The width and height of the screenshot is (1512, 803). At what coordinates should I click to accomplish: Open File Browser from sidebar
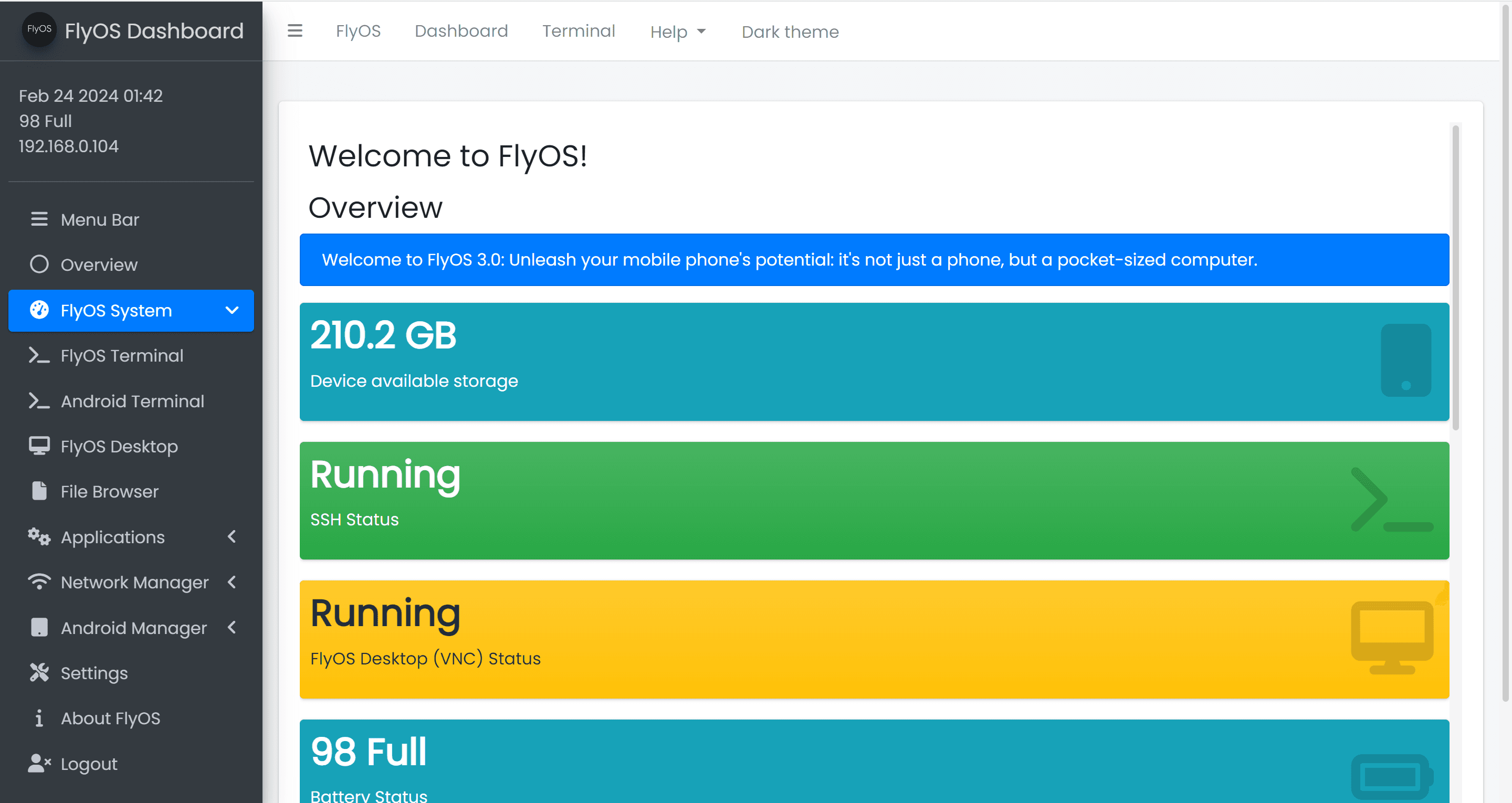pyautogui.click(x=131, y=491)
